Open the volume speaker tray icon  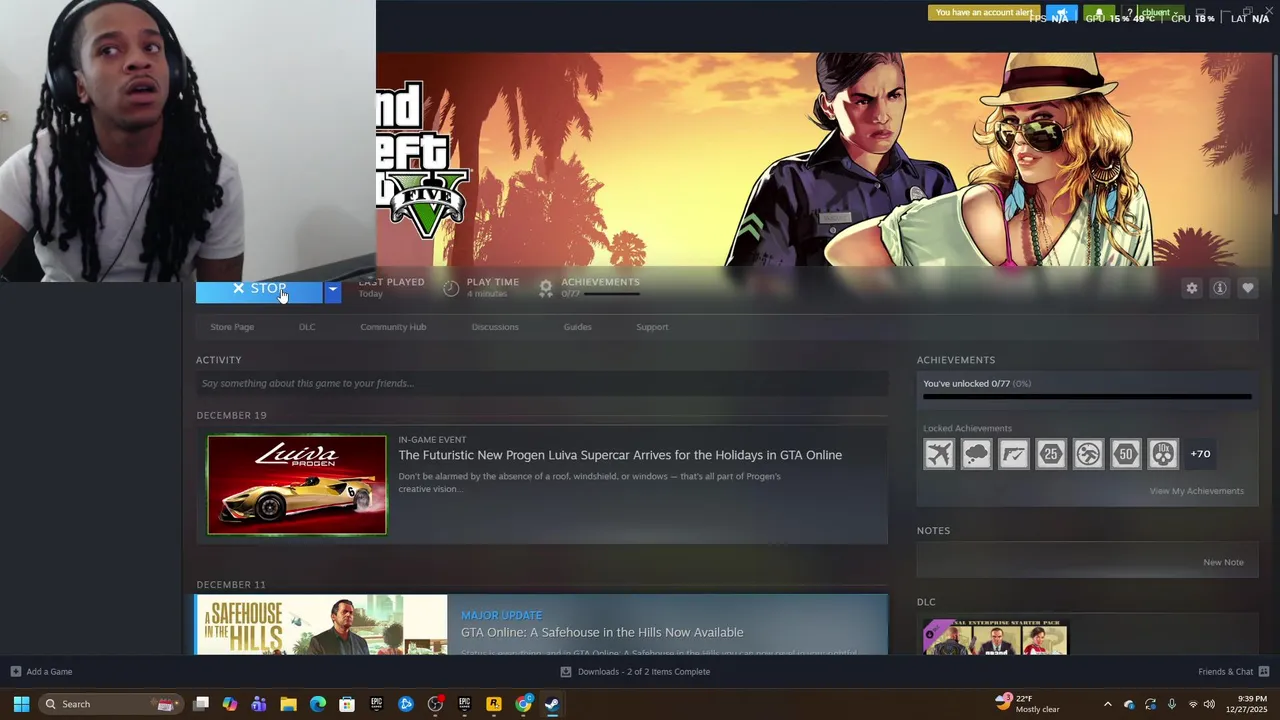tap(1210, 704)
